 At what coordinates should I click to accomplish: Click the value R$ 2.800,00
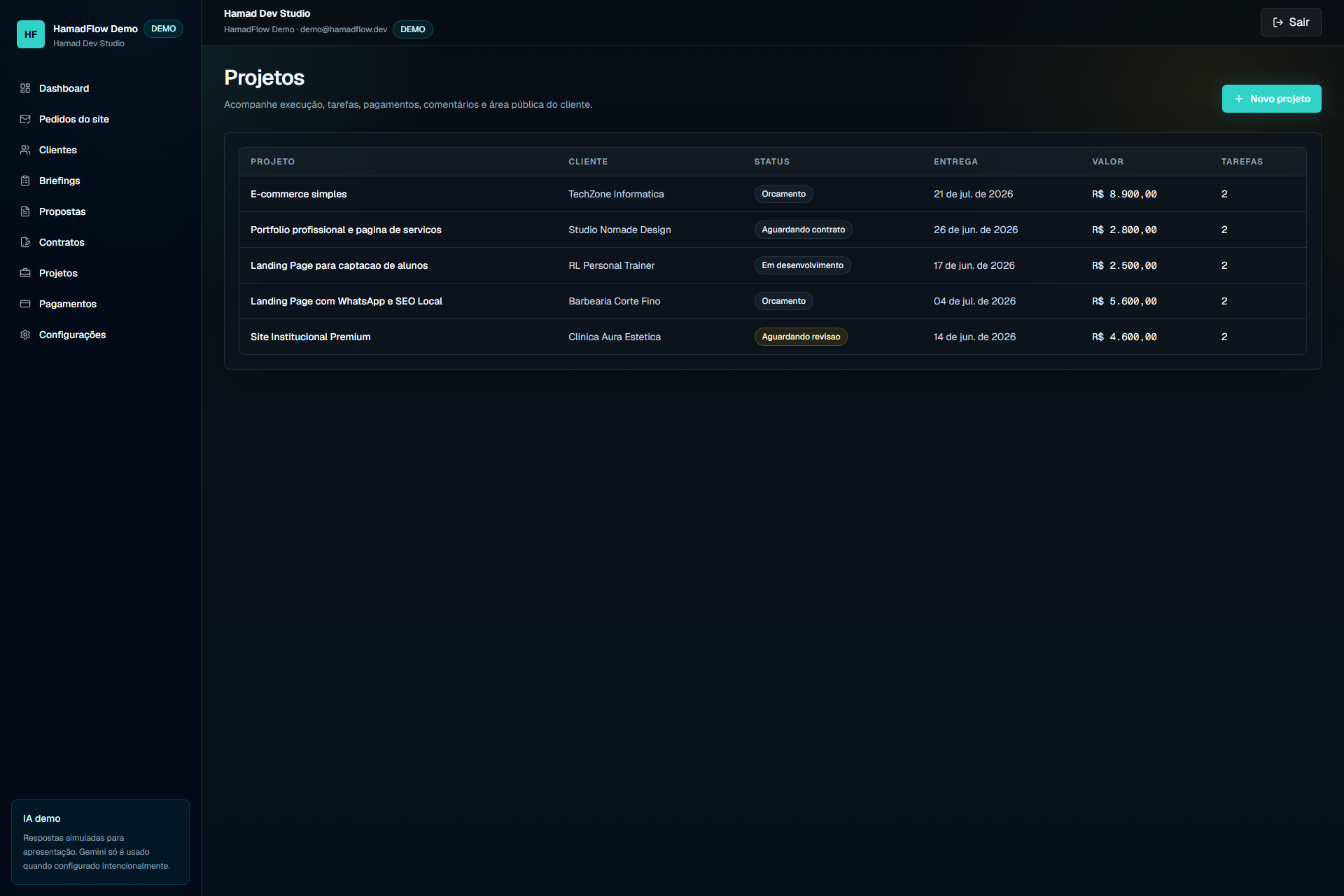pos(1124,230)
